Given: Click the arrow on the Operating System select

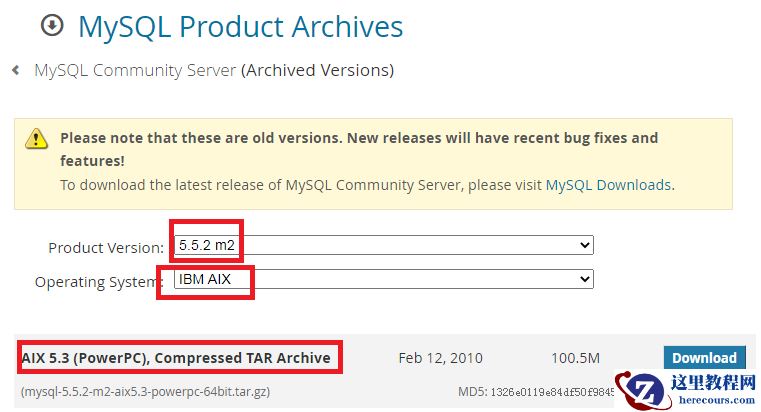Looking at the screenshot, I should coord(585,279).
